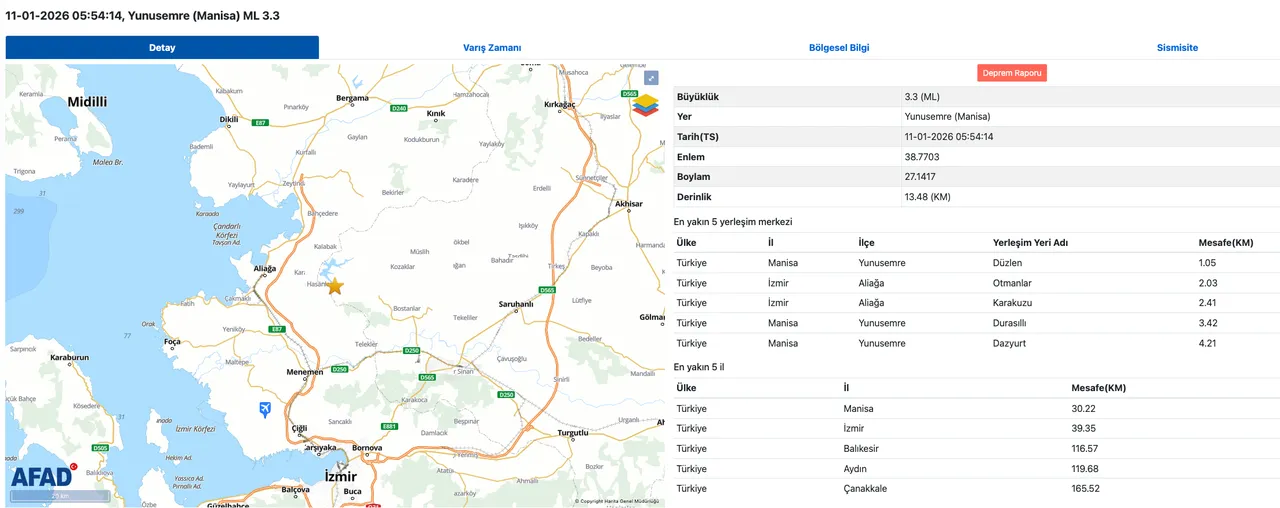Select the Enlem value 38.7703
Viewport: 1280px width, 508px height.
click(x=921, y=157)
